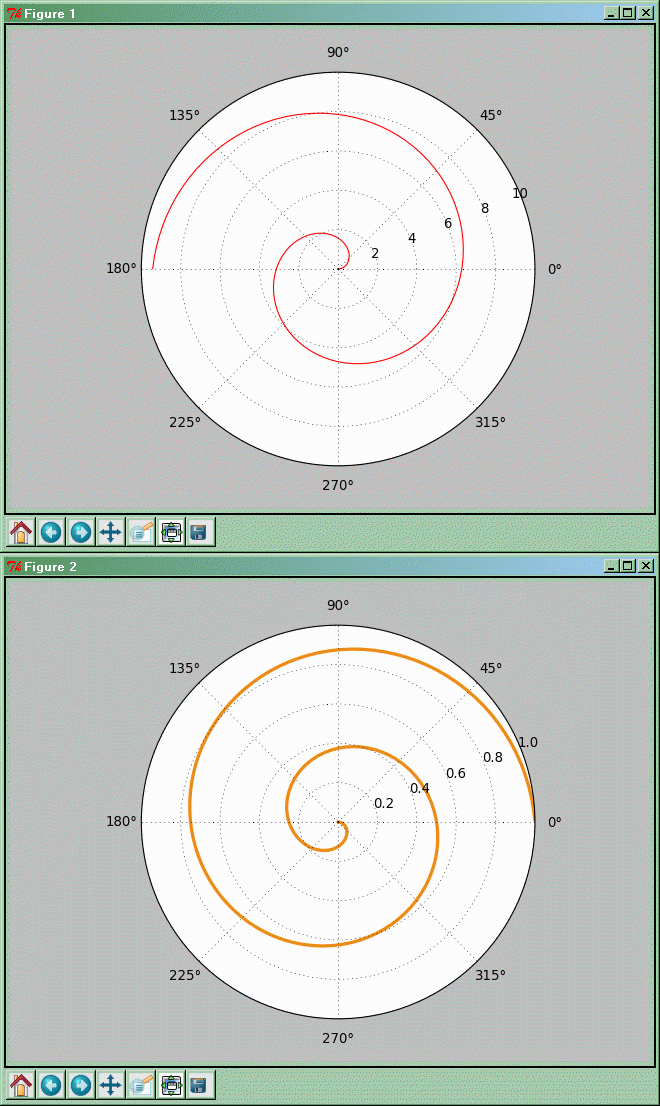Click the 270° label in Figure 2 plot

coord(338,1038)
